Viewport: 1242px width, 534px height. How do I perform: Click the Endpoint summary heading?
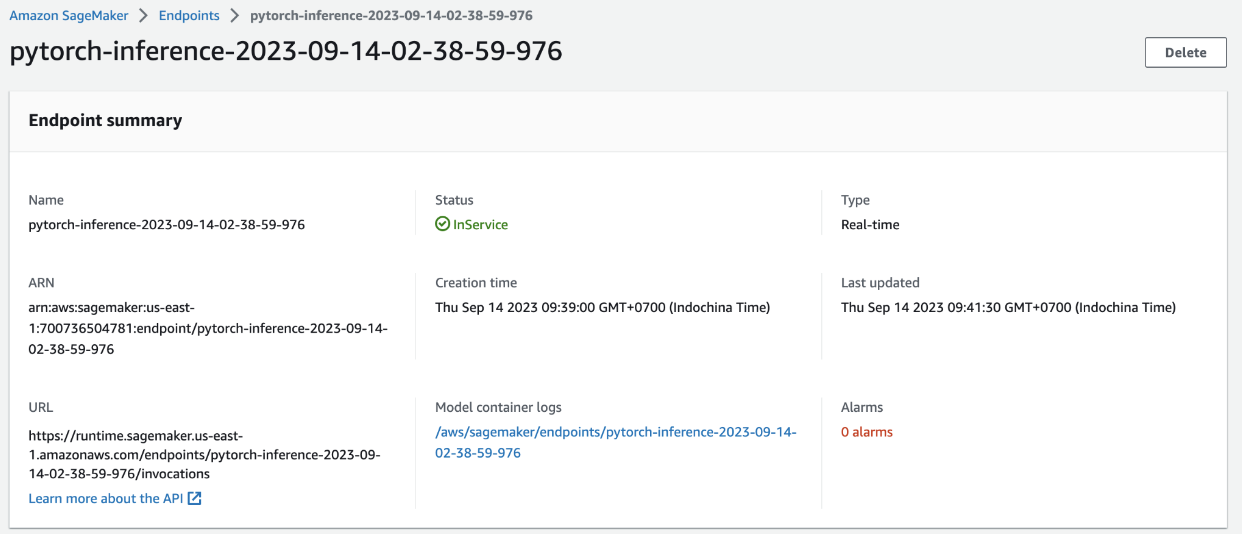(105, 120)
